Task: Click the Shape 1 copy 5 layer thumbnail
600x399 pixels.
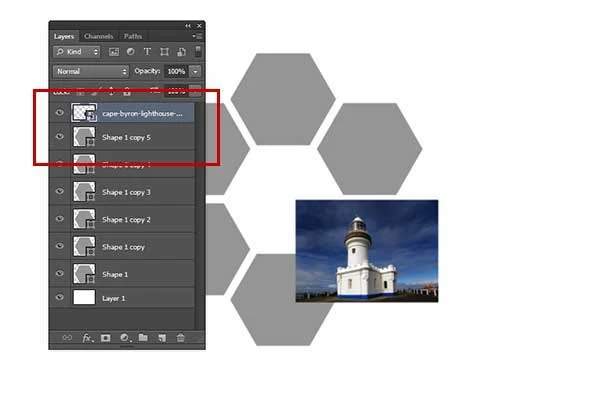Action: [84, 137]
